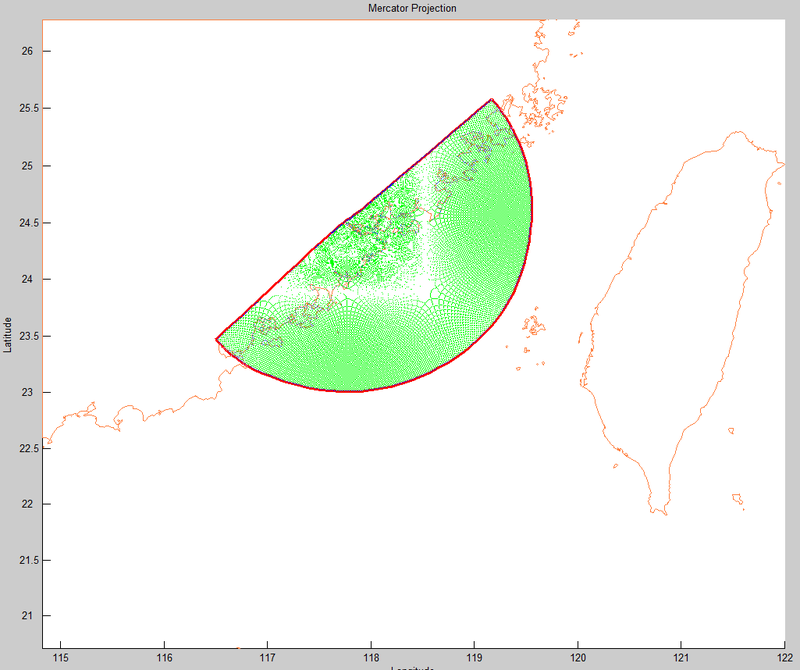Click the "Mercator Projection" plot title

[413, 9]
